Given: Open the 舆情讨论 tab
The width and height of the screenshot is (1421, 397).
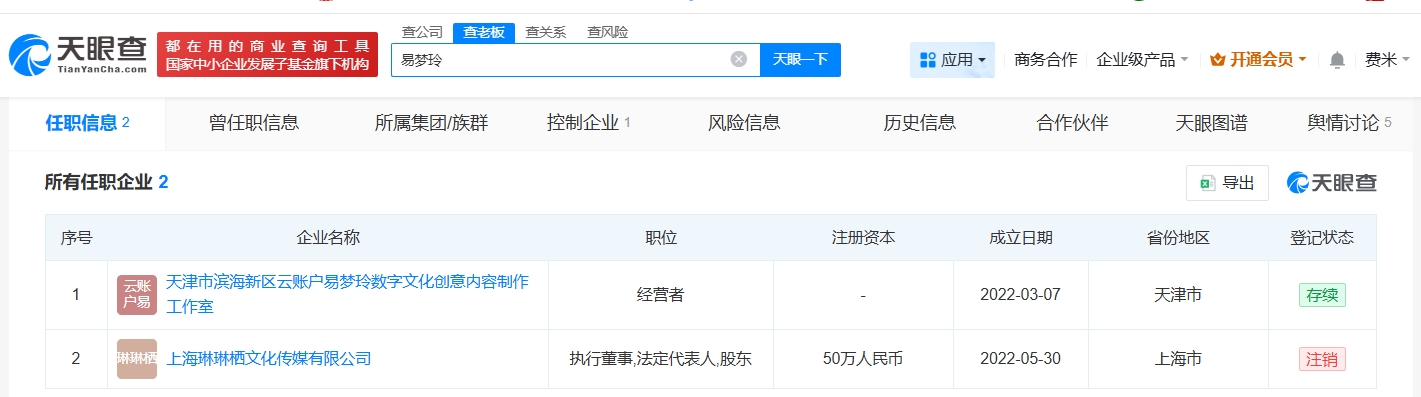Looking at the screenshot, I should pyautogui.click(x=1349, y=123).
